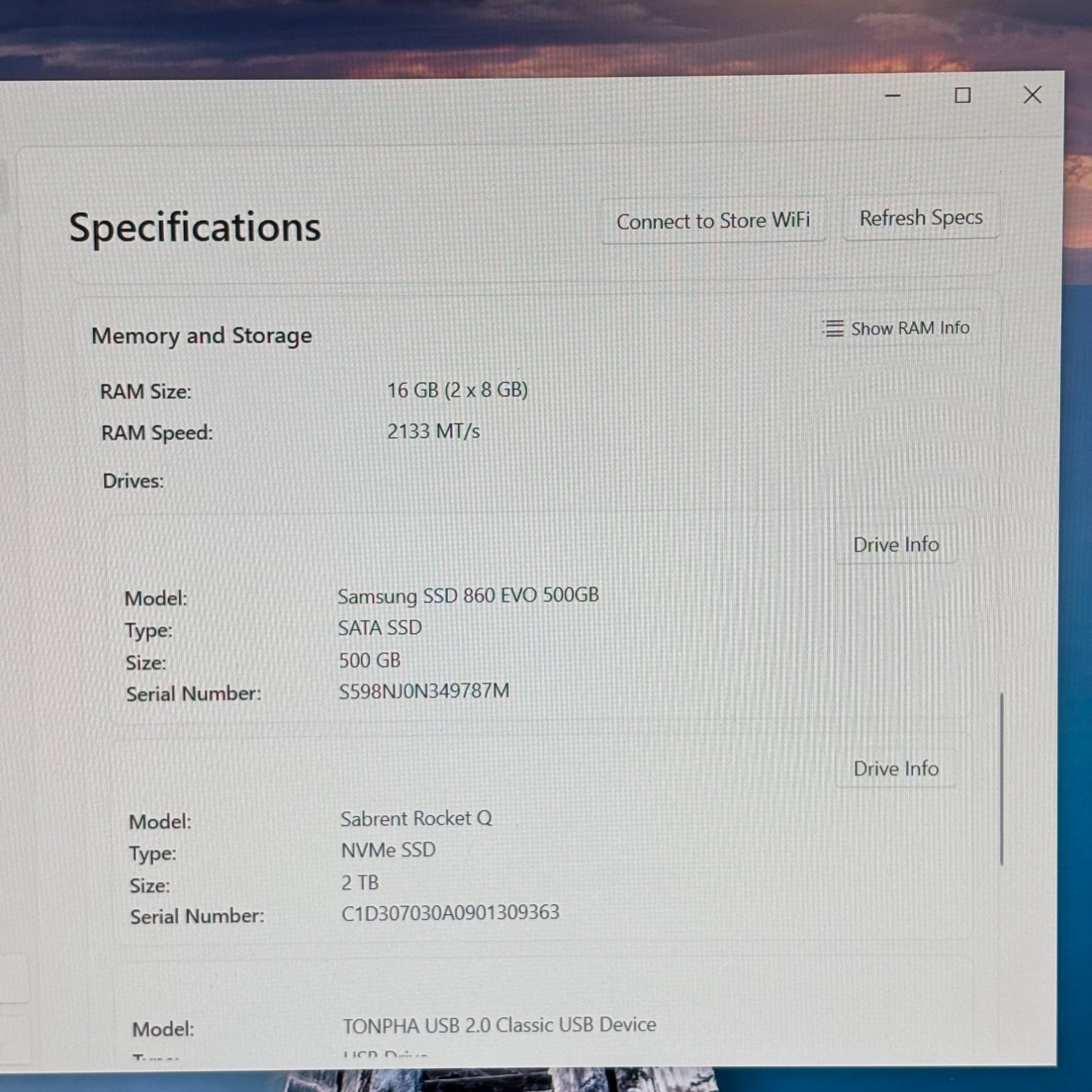Open Drive Info for Samsung SSD 860 EVO
The image size is (1092, 1092).
pyautogui.click(x=895, y=545)
